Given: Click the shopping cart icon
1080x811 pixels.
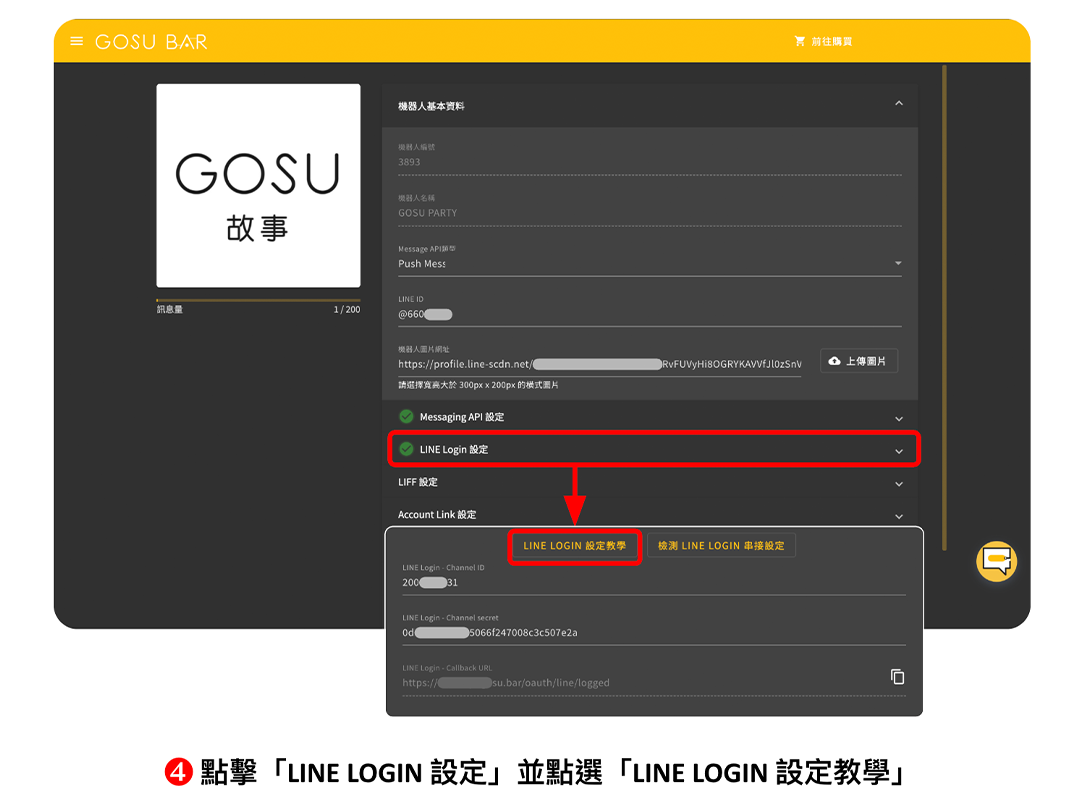Looking at the screenshot, I should point(800,41).
